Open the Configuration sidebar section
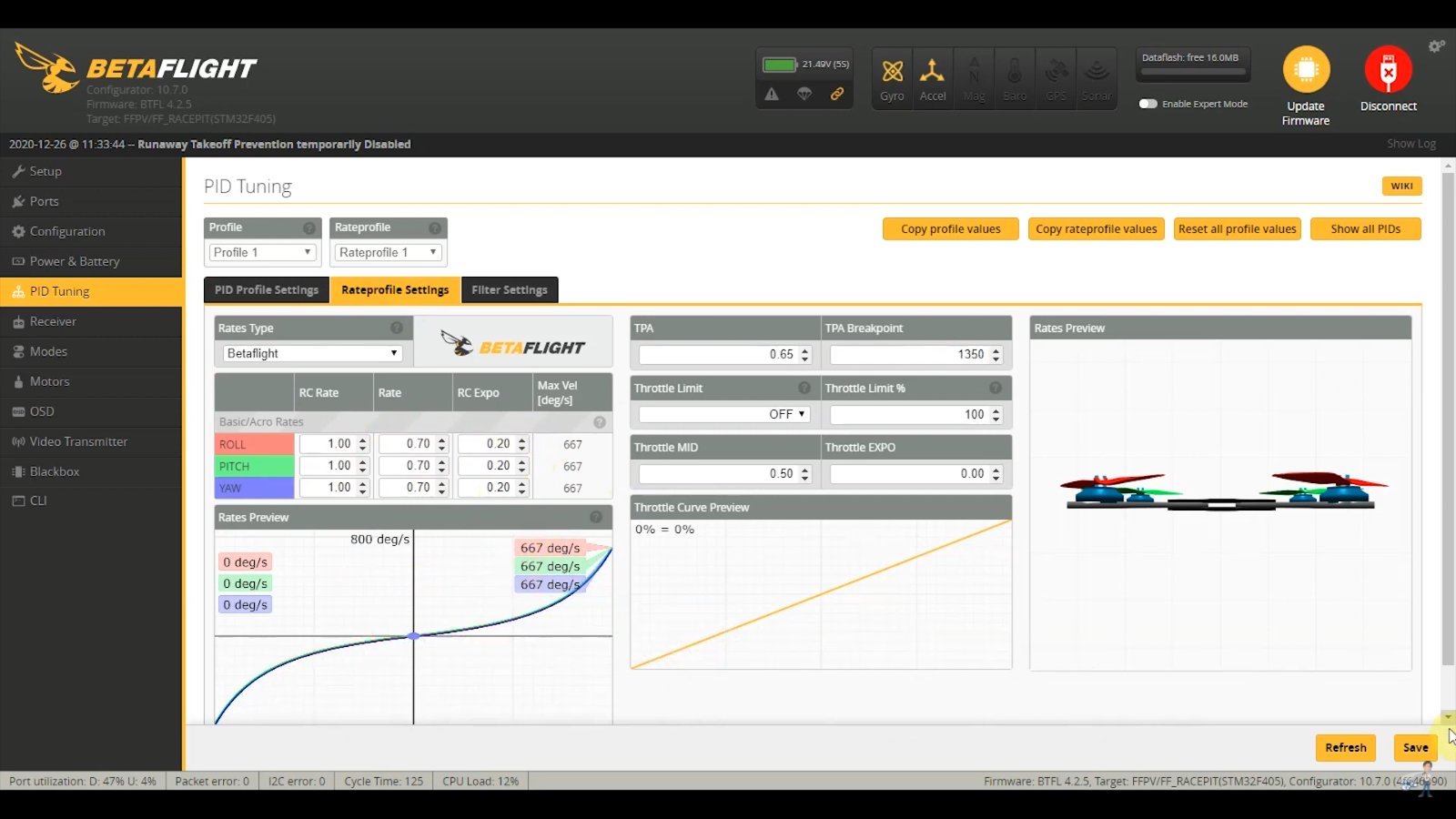 91,231
